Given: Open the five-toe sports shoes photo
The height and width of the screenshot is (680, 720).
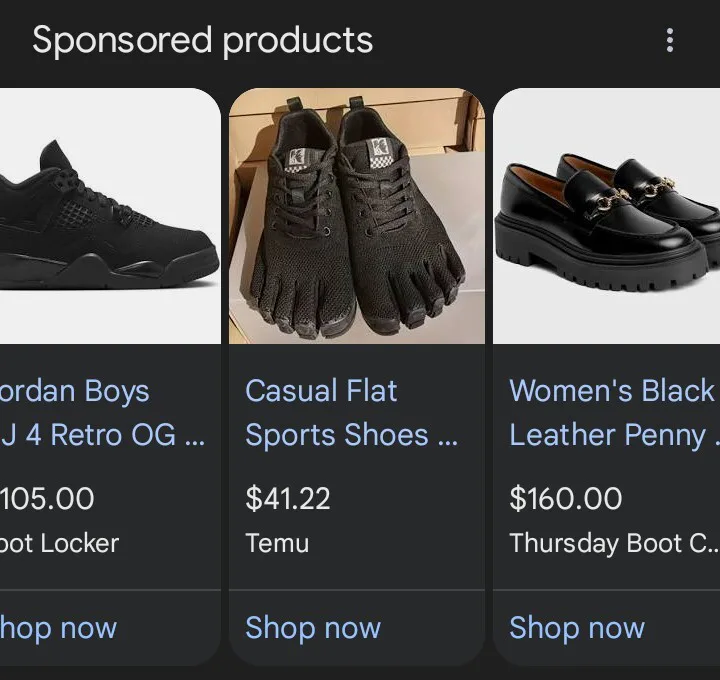Looking at the screenshot, I should [x=356, y=216].
